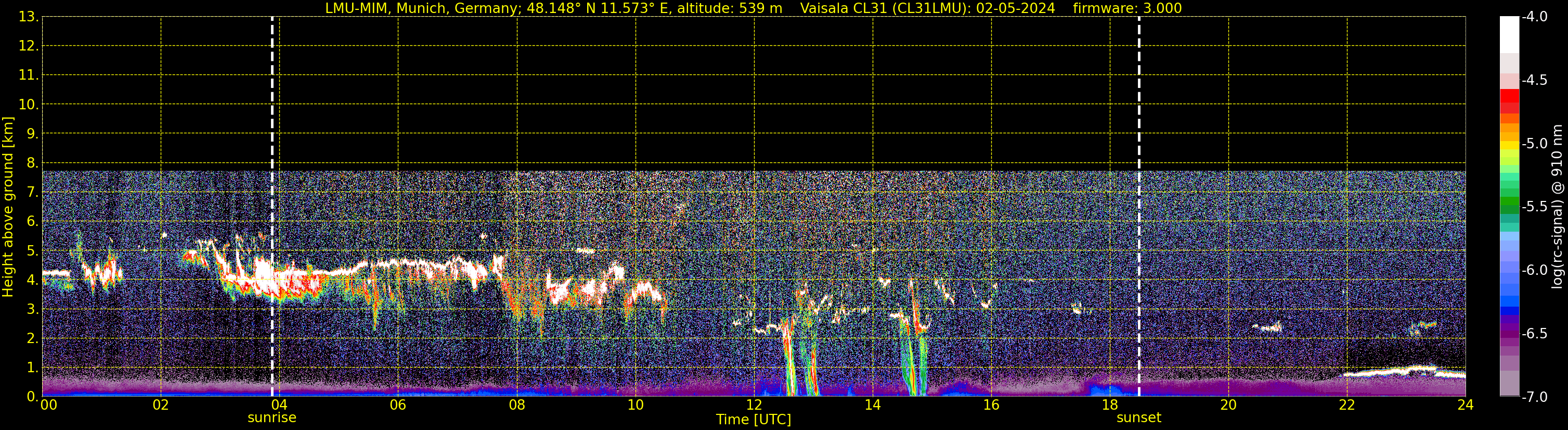Image resolution: width=1568 pixels, height=430 pixels.
Task: Click the height axis tick label 8
Action: [32, 162]
